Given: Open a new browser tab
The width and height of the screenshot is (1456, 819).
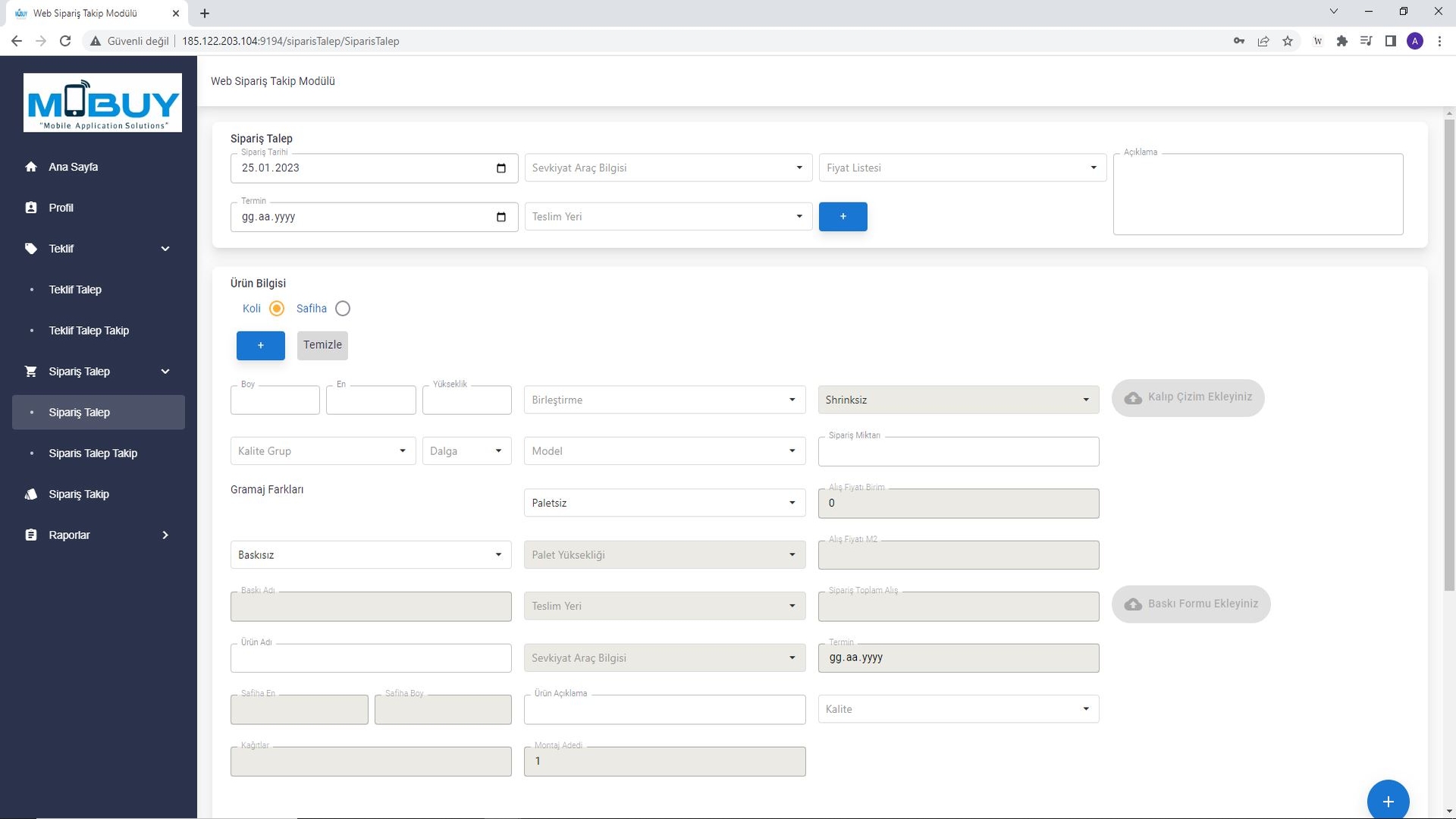Looking at the screenshot, I should (205, 13).
